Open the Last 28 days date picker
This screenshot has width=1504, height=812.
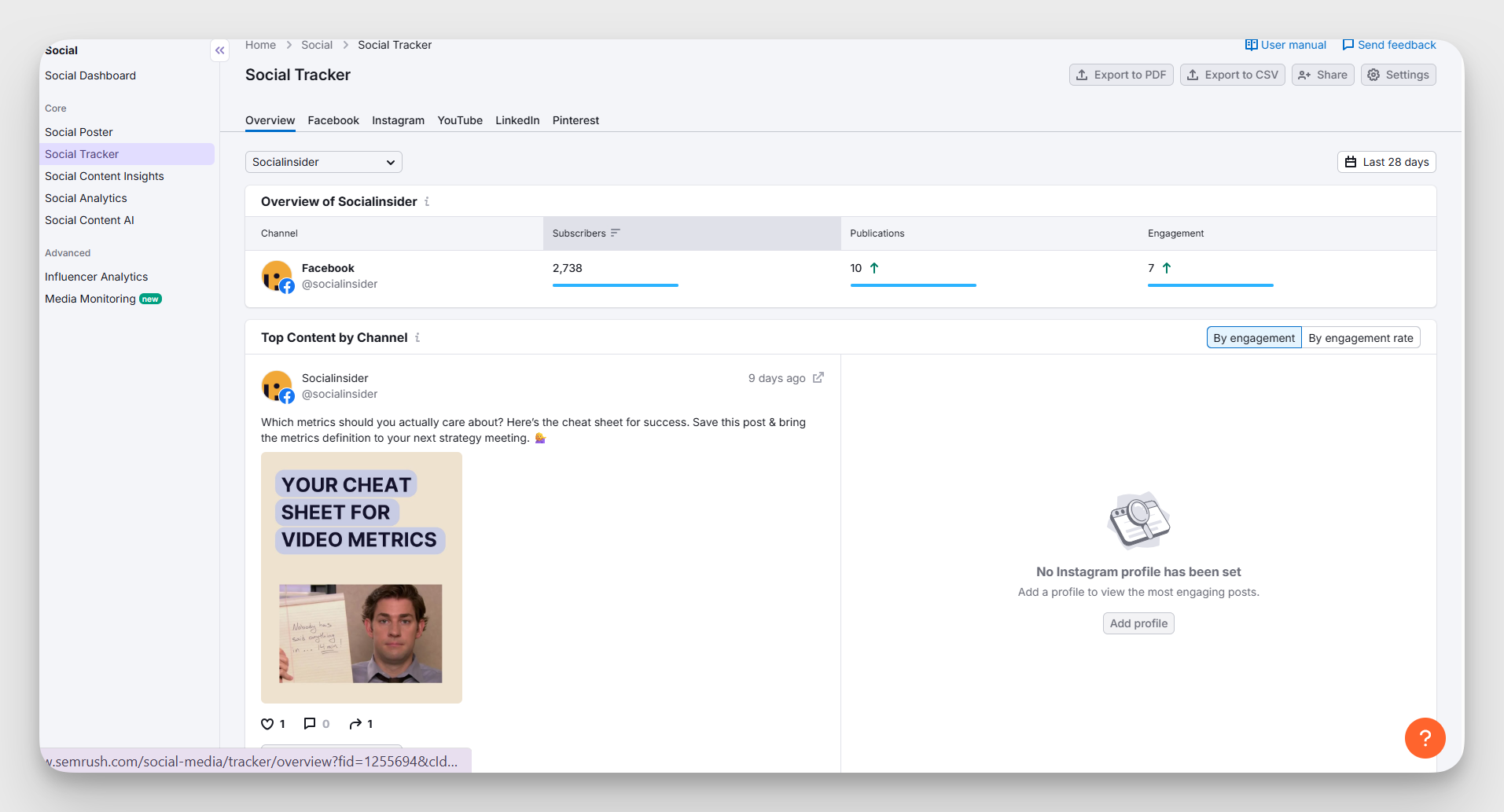[x=1386, y=162]
